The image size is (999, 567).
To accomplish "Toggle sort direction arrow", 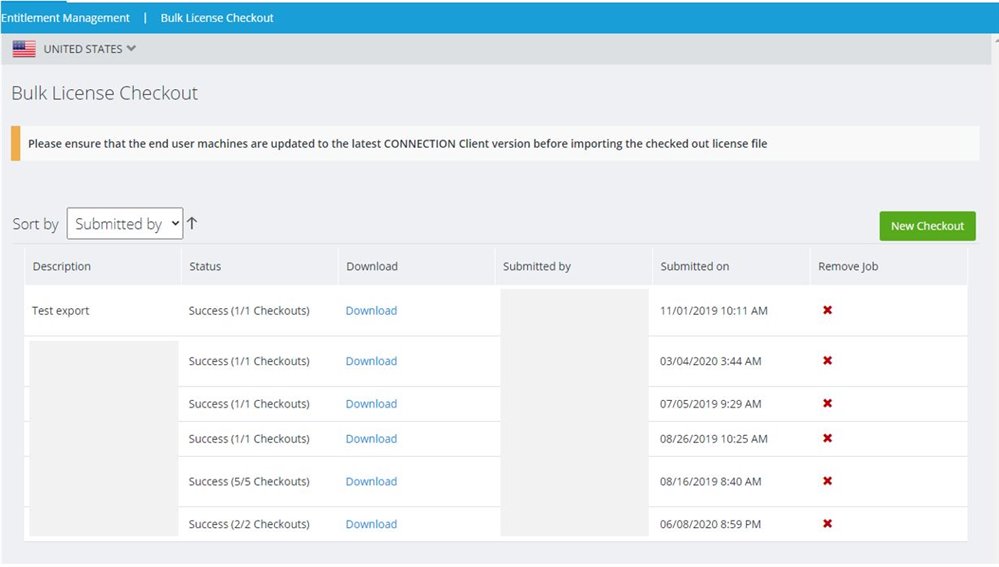I will pos(192,224).
